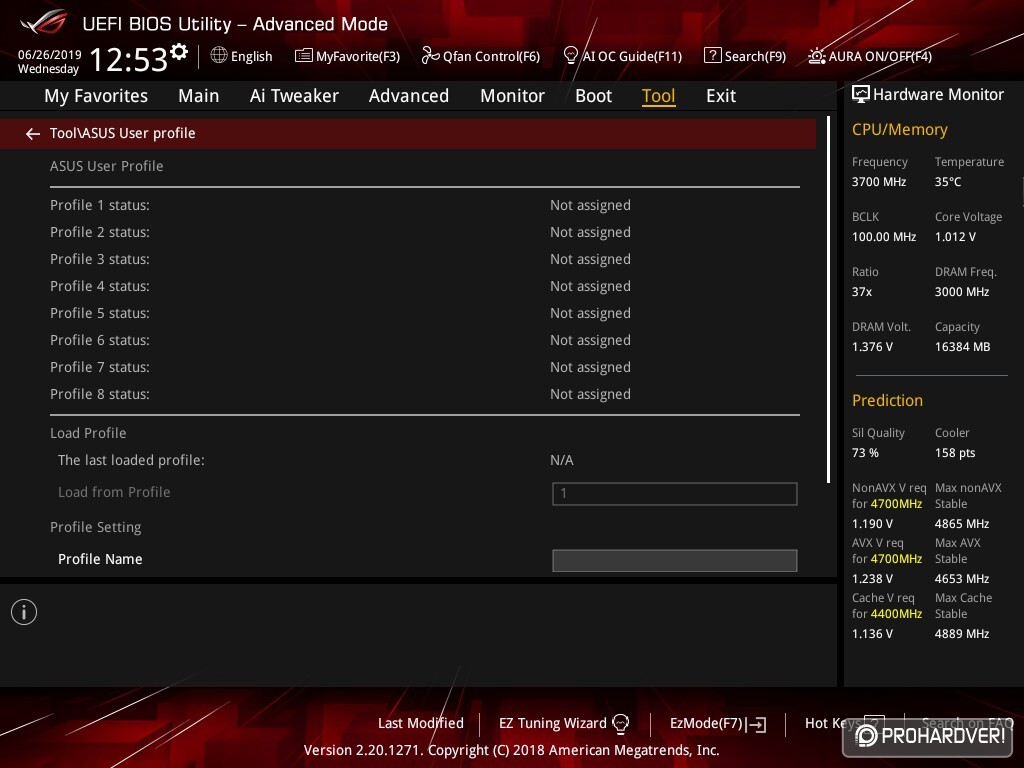This screenshot has width=1024, height=768.
Task: Open MyFavorite(F3) list icon
Action: coord(304,56)
